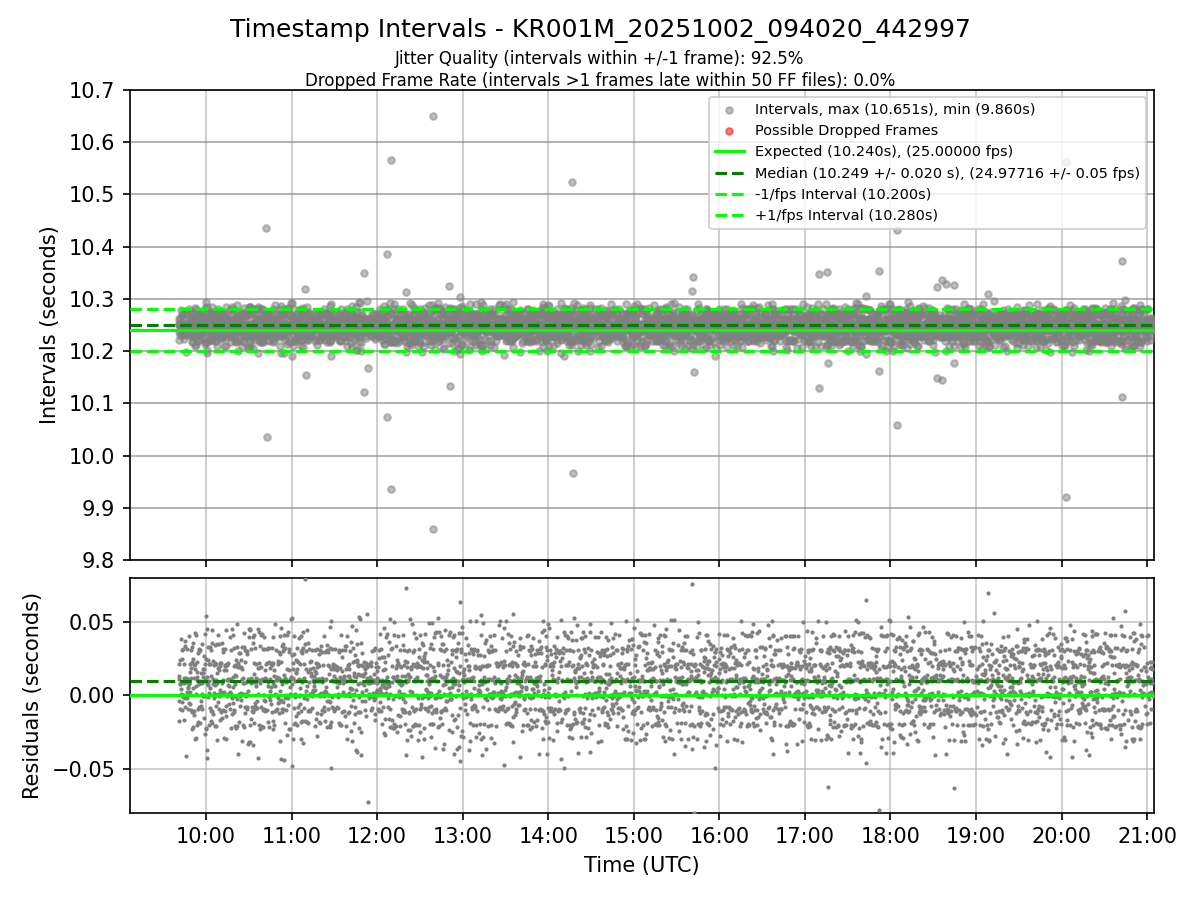Select legend entry '-1/fps Interval (10.200s)'
The image size is (1200, 900).
[x=843, y=194]
